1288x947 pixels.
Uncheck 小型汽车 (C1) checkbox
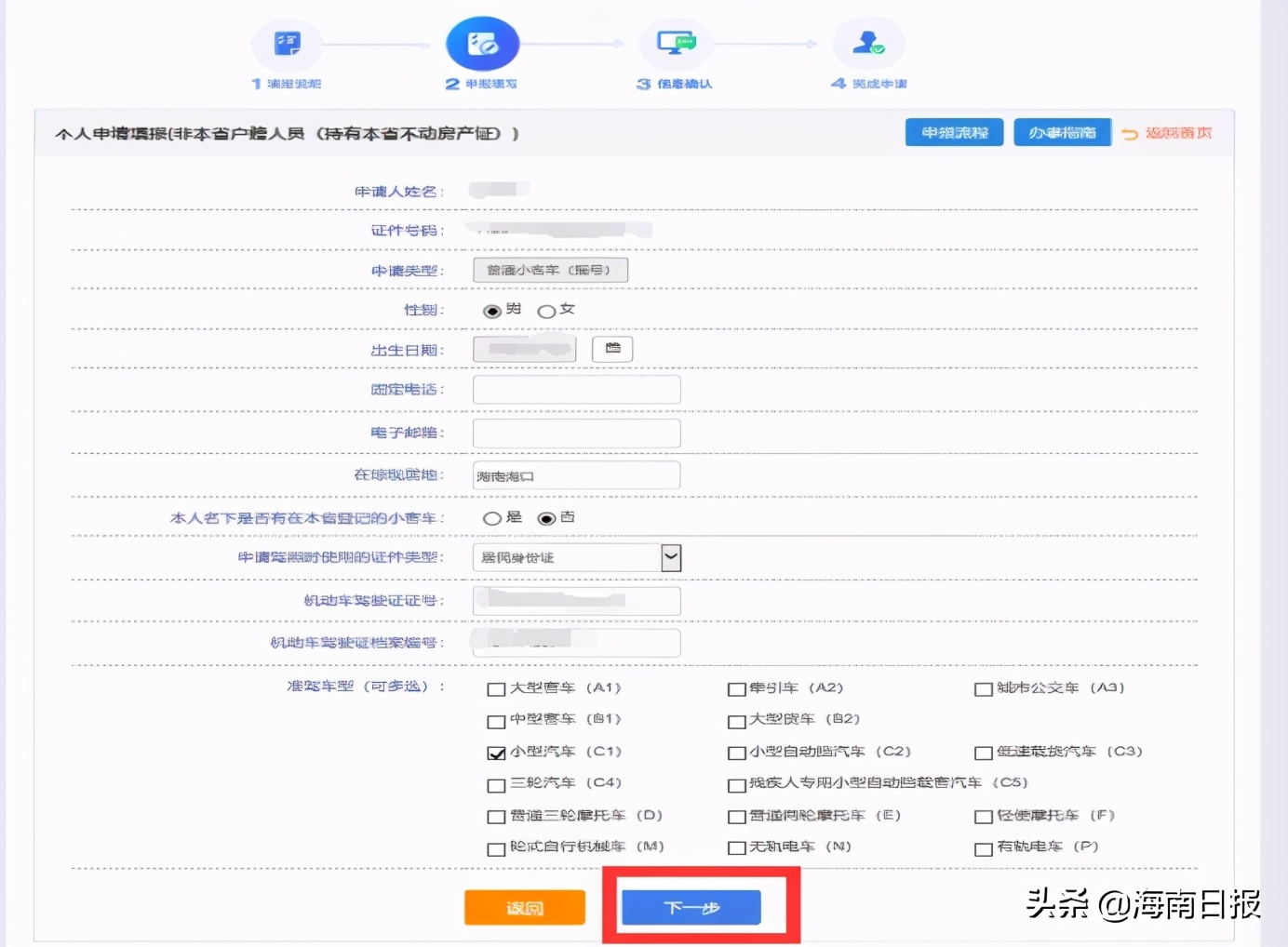496,753
